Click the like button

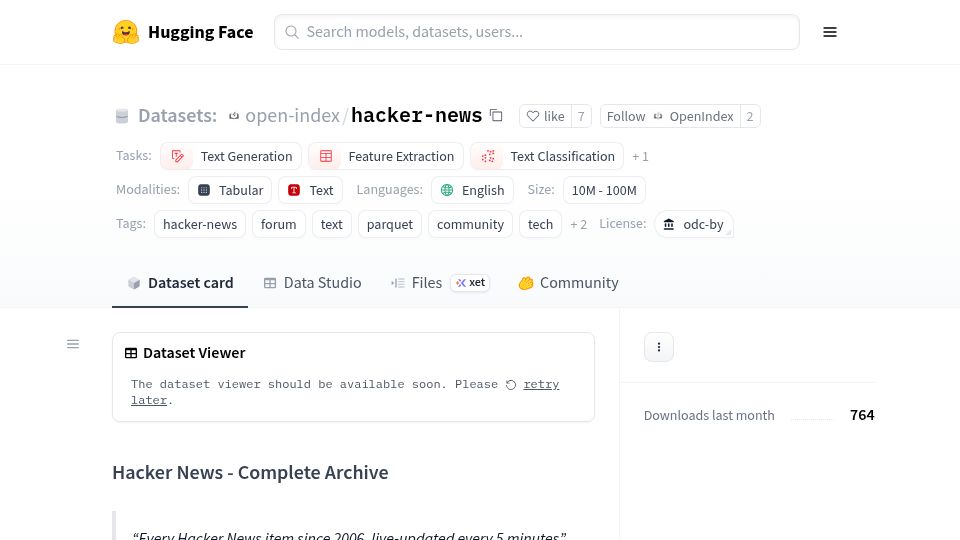tap(546, 116)
